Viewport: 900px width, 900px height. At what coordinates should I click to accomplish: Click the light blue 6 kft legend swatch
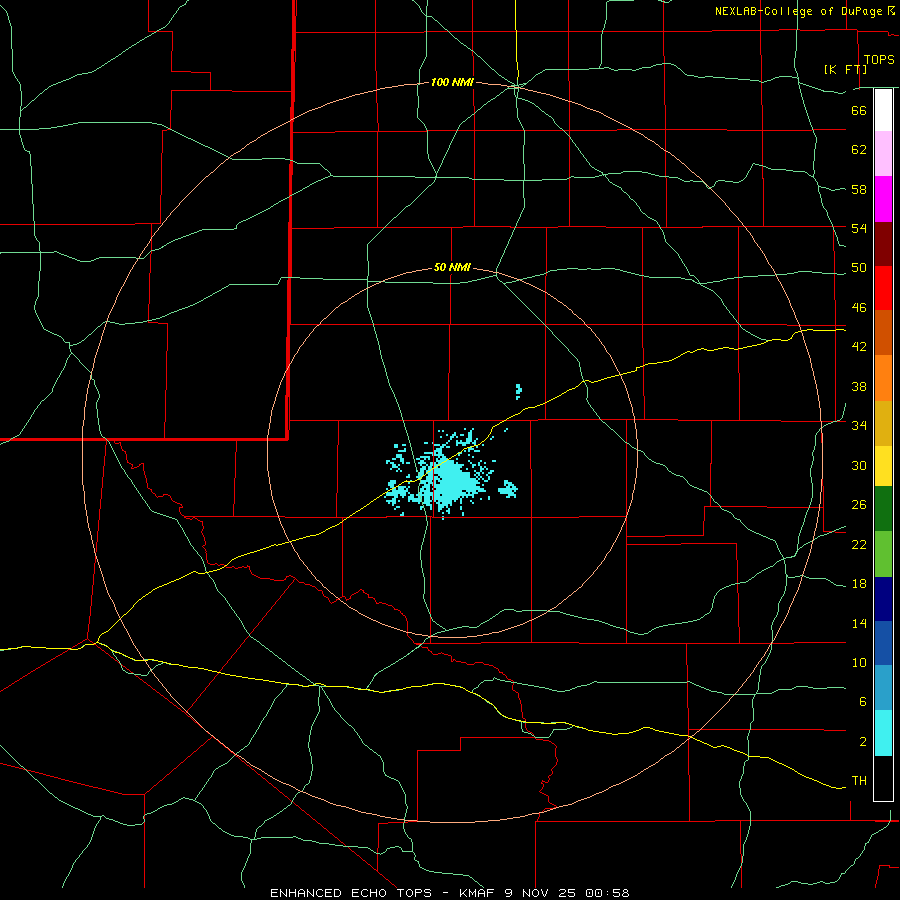883,688
